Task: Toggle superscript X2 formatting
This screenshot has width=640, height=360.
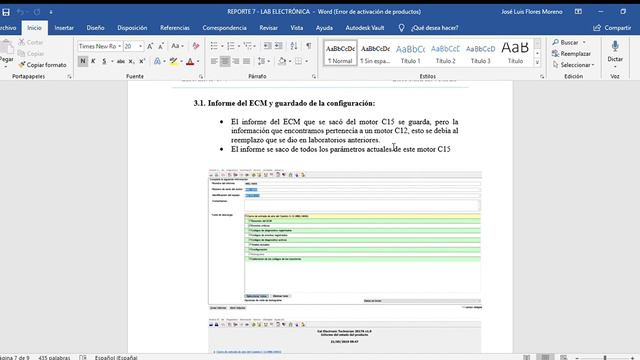Action: point(142,61)
